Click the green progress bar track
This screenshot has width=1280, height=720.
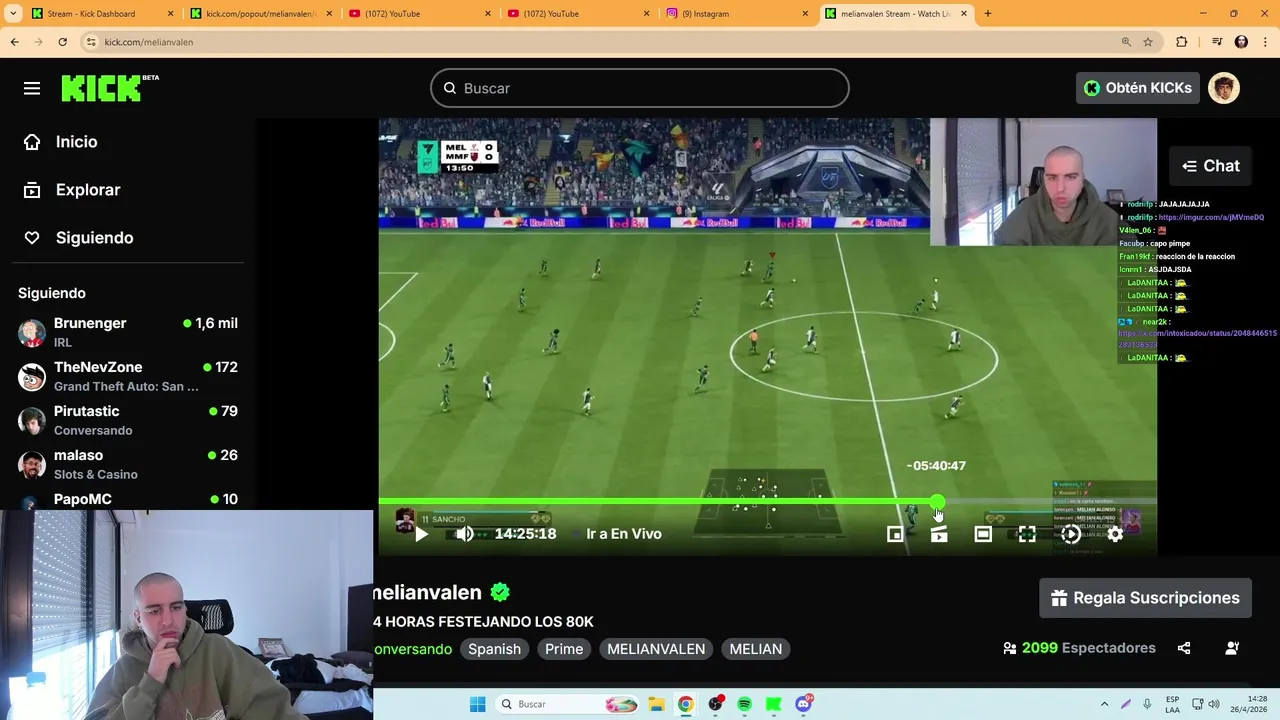coord(657,502)
